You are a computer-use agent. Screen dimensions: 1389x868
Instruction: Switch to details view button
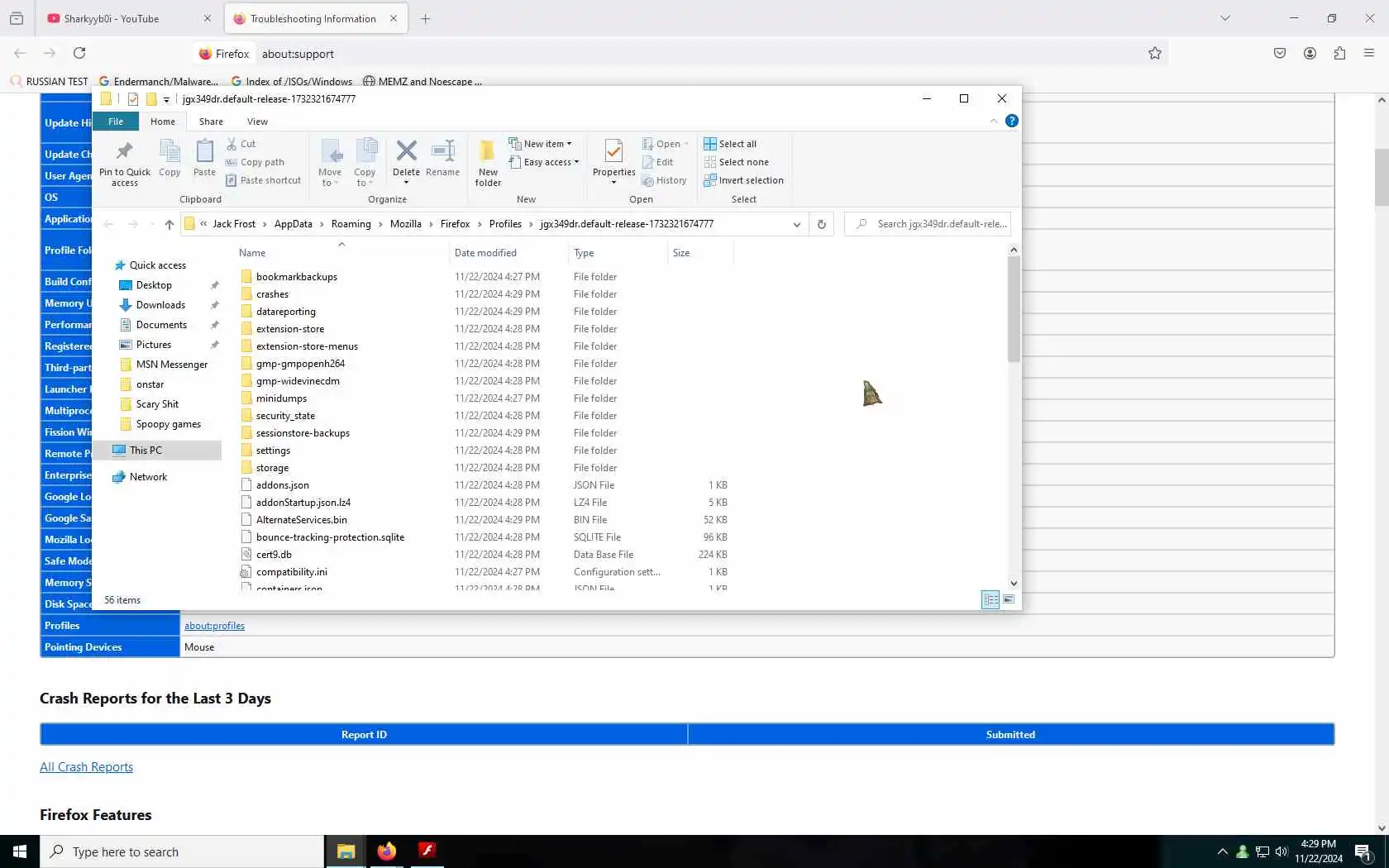[x=990, y=600]
